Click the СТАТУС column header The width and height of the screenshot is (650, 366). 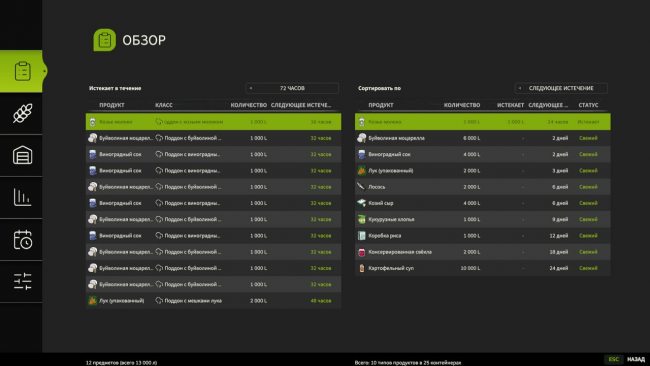(588, 105)
